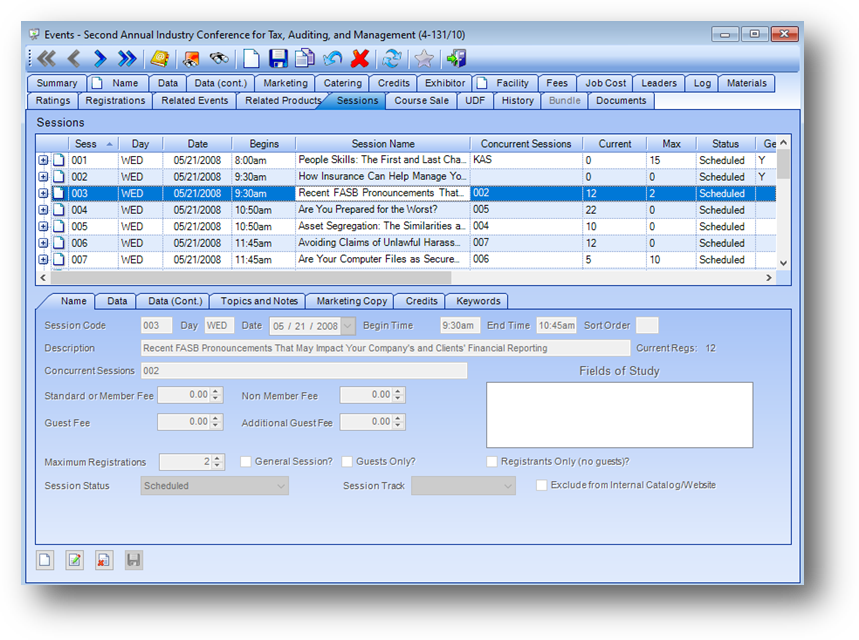Toggle Guests Only checkbox
This screenshot has height=640, width=859.
(347, 462)
